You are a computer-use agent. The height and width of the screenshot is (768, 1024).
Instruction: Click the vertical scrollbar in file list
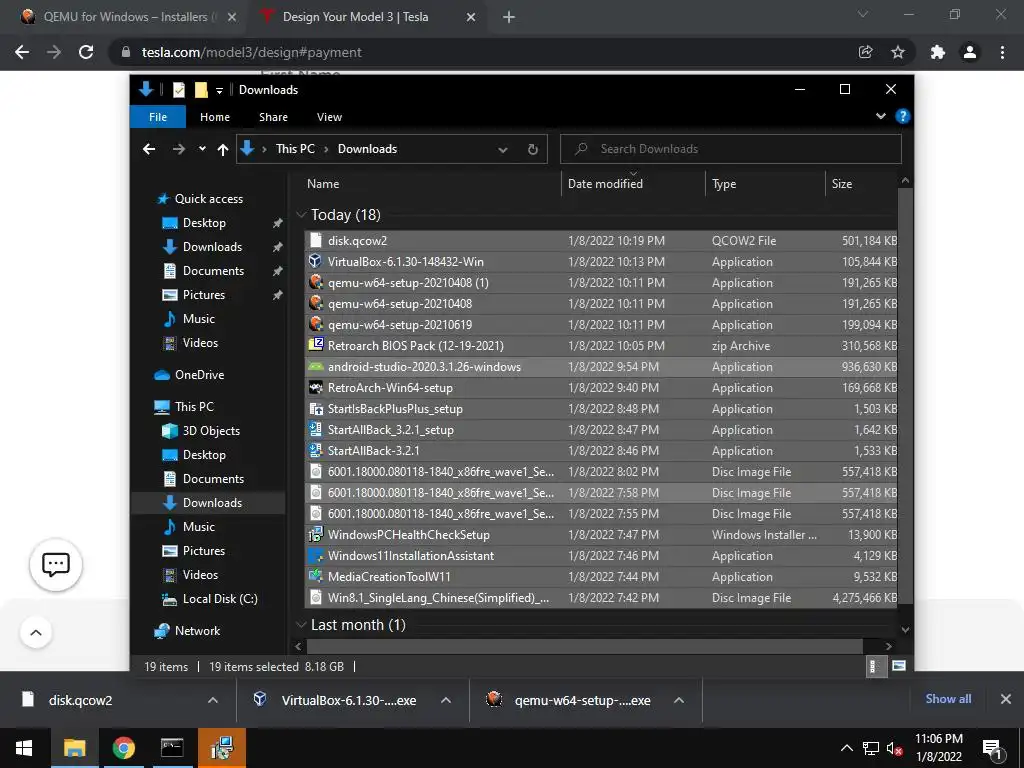pos(905,397)
